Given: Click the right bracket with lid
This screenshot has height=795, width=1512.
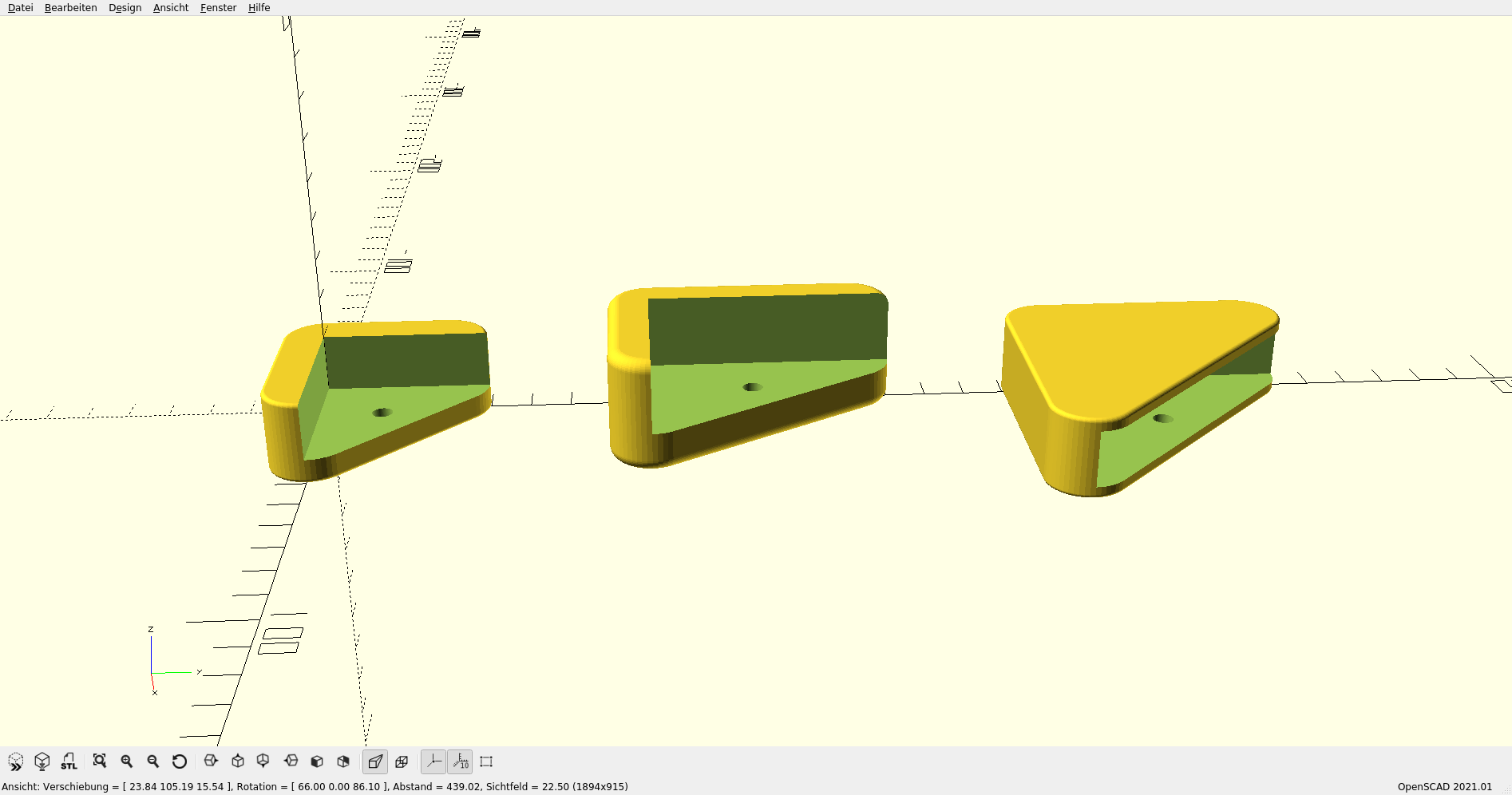Looking at the screenshot, I should pos(1139,397).
